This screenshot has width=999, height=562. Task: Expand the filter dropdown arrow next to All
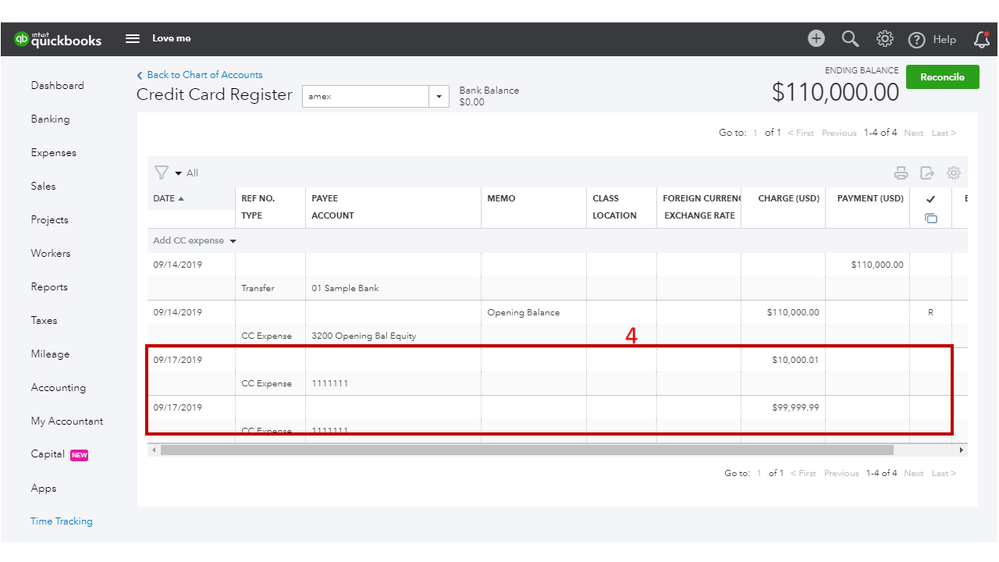(178, 173)
